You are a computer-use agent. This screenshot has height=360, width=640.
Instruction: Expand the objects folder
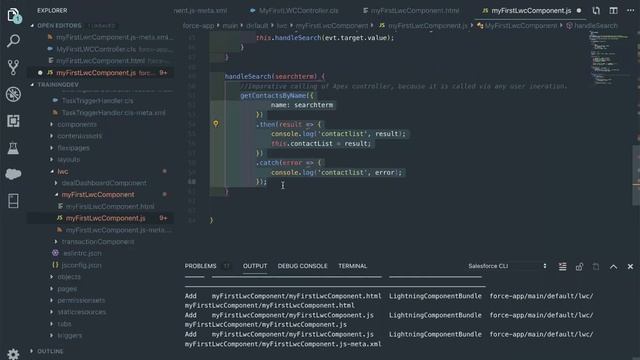click(x=69, y=277)
